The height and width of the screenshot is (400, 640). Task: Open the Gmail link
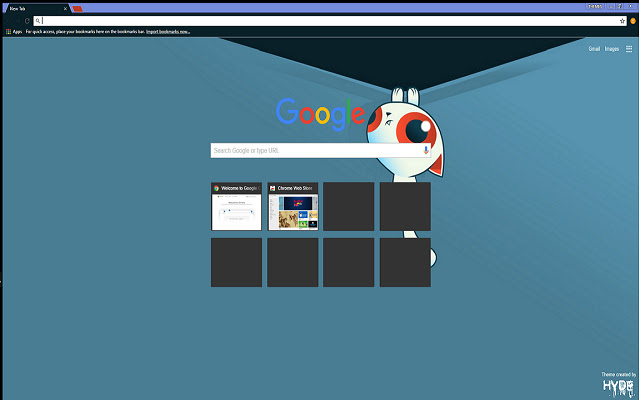594,49
